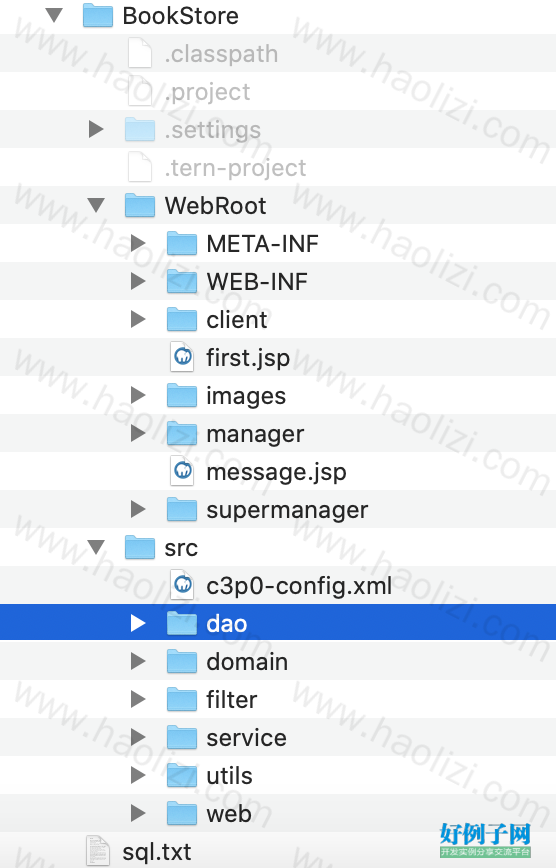Click the message.jsp file icon
The height and width of the screenshot is (868, 556).
182,471
